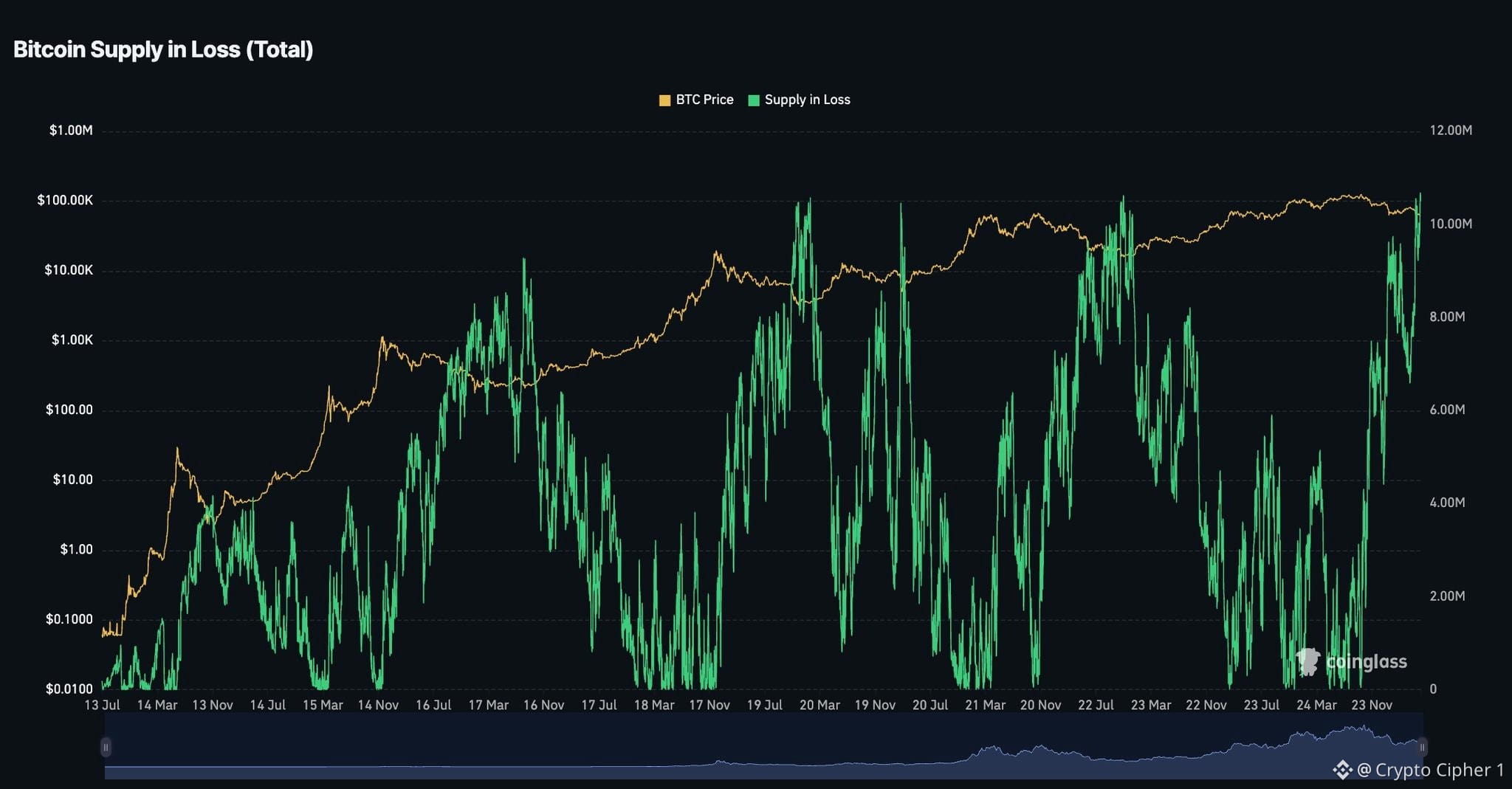Click the "17 Jul" date label
Viewport: 1512px width, 789px height.
(599, 705)
